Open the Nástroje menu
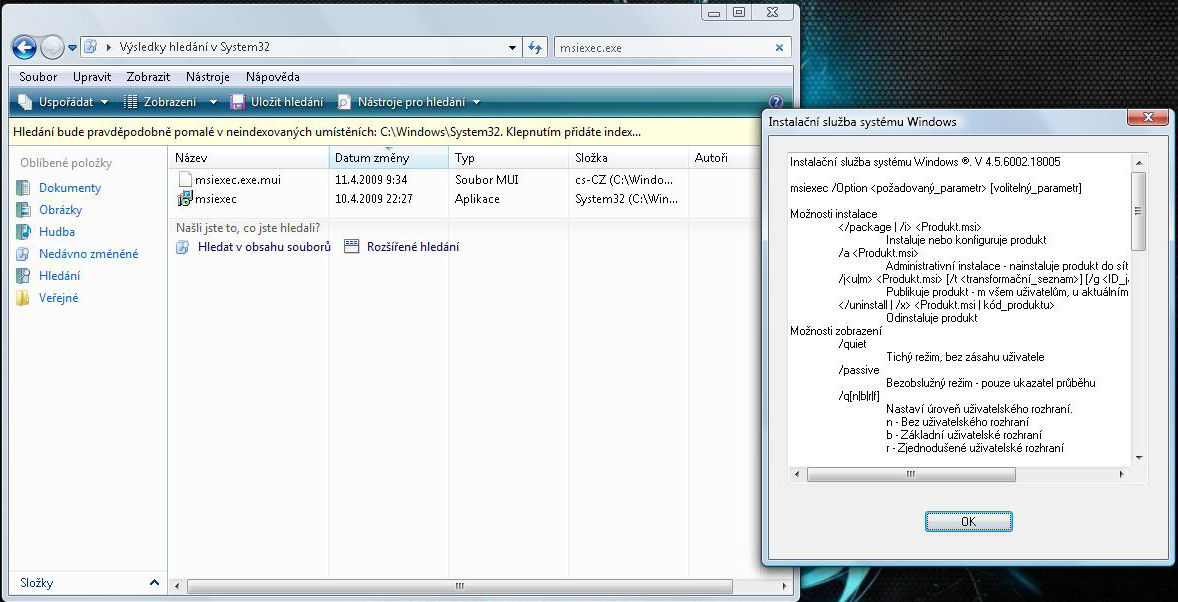Image resolution: width=1178 pixels, height=602 pixels. point(207,77)
